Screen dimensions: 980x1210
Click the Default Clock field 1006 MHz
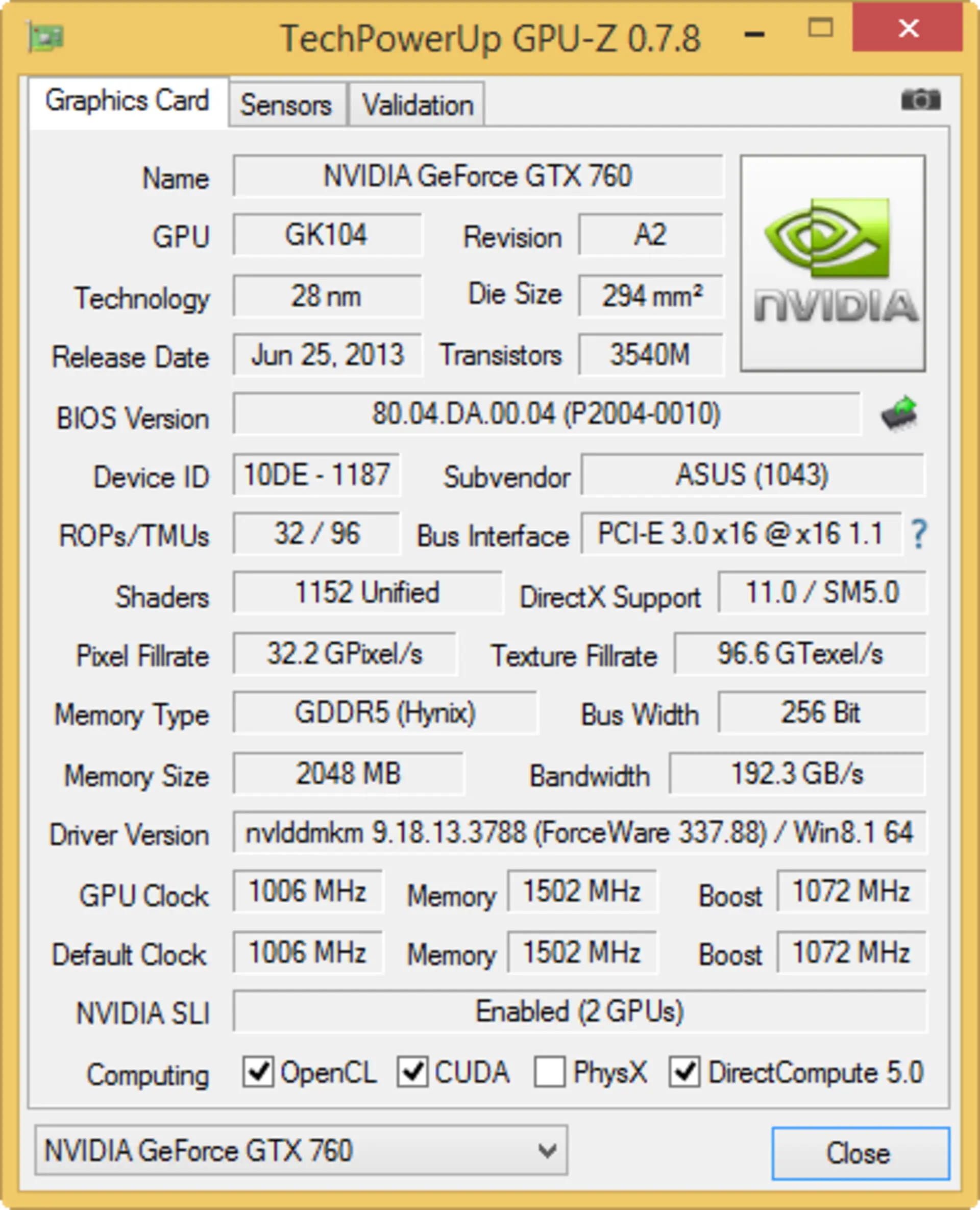point(308,953)
